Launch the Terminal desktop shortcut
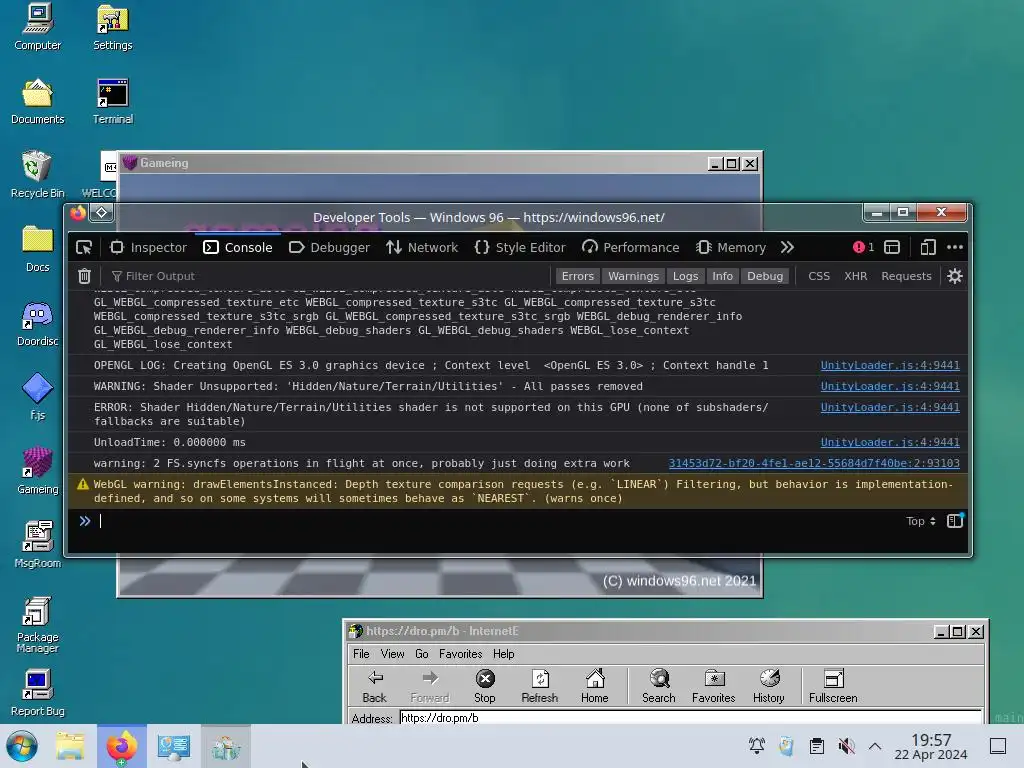This screenshot has height=768, width=1024. 112,101
